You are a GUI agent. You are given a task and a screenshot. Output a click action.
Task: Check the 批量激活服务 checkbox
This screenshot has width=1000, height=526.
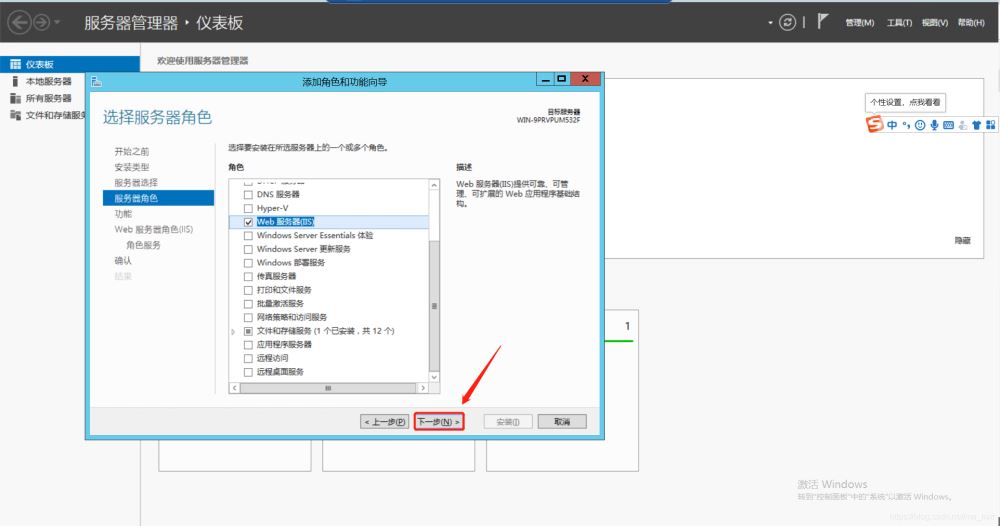point(248,303)
